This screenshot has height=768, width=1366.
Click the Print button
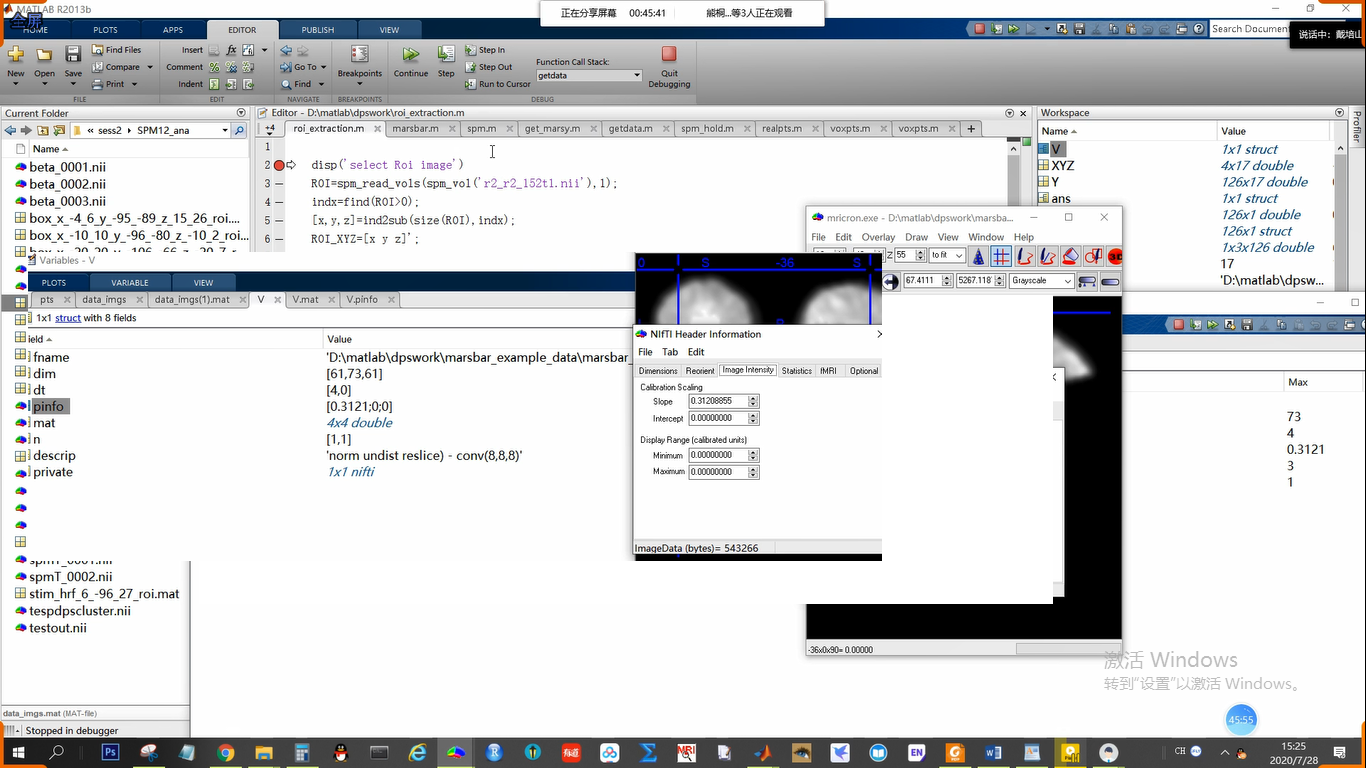(x=114, y=84)
